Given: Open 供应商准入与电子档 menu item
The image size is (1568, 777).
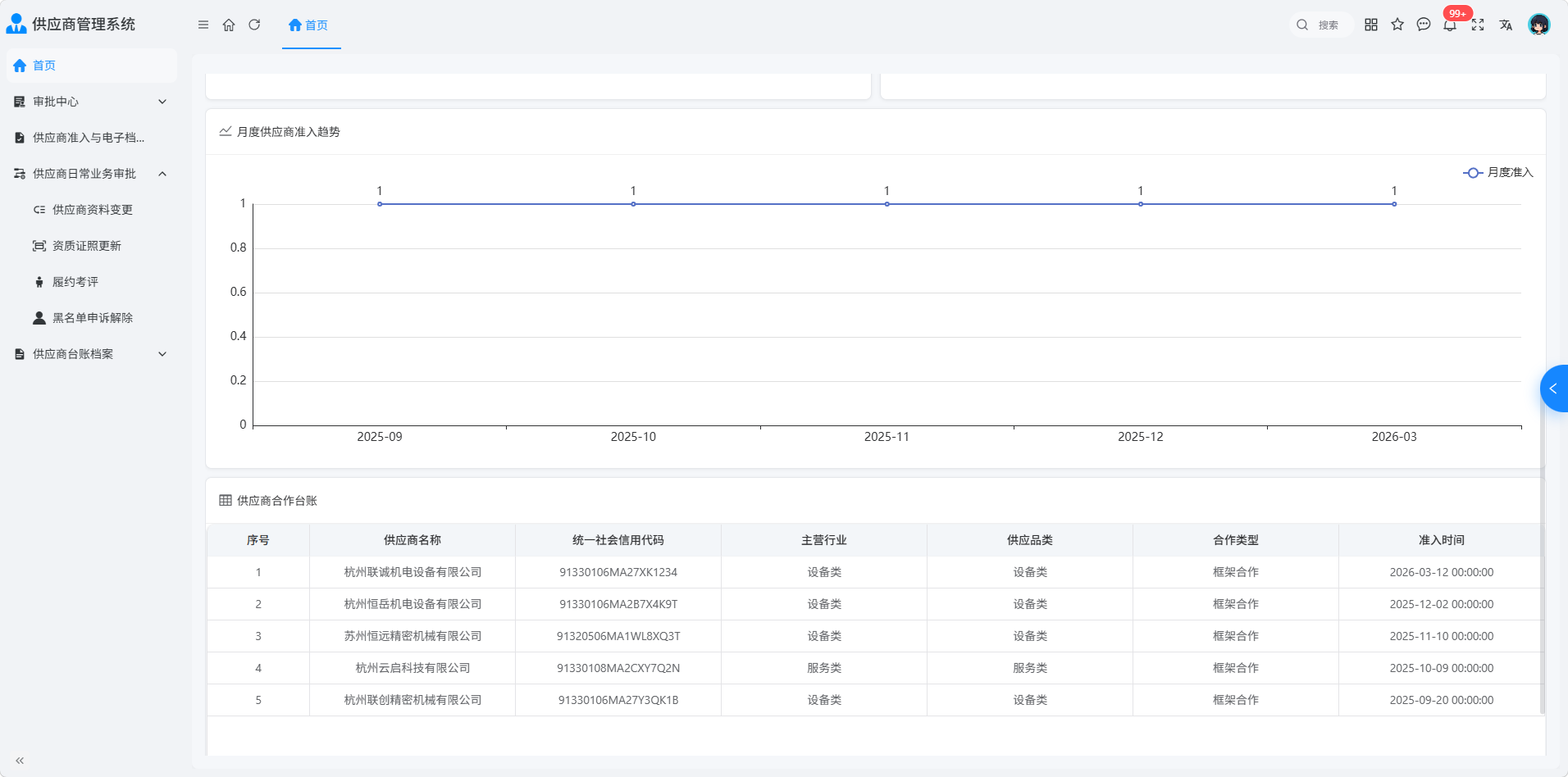Looking at the screenshot, I should click(x=92, y=138).
